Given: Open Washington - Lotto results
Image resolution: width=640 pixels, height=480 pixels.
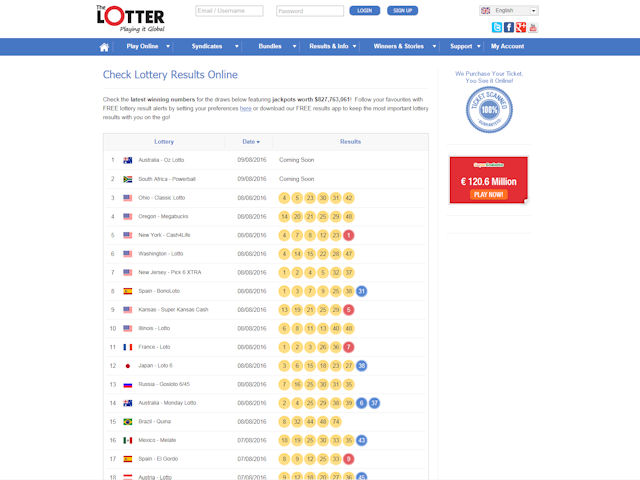Looking at the screenshot, I should (x=161, y=254).
